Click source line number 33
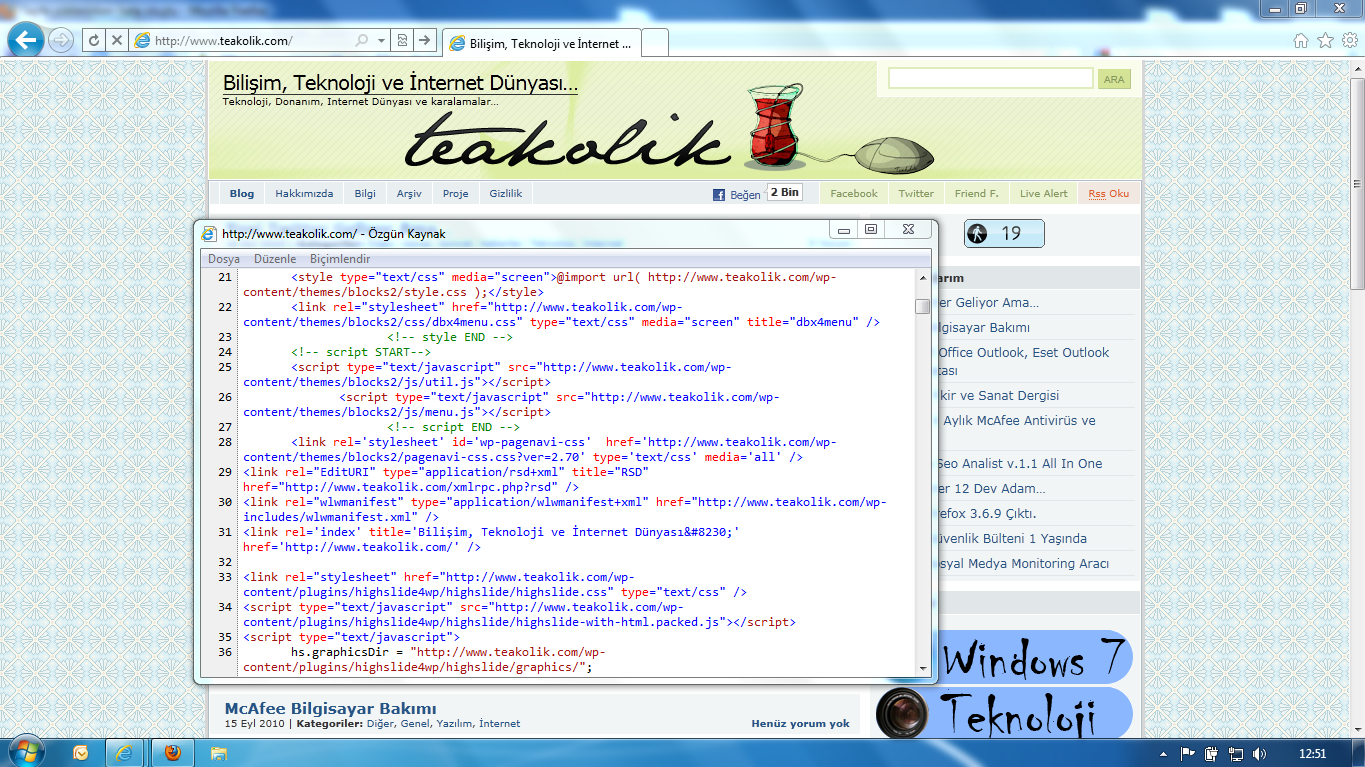1365x767 pixels. pyautogui.click(x=224, y=577)
